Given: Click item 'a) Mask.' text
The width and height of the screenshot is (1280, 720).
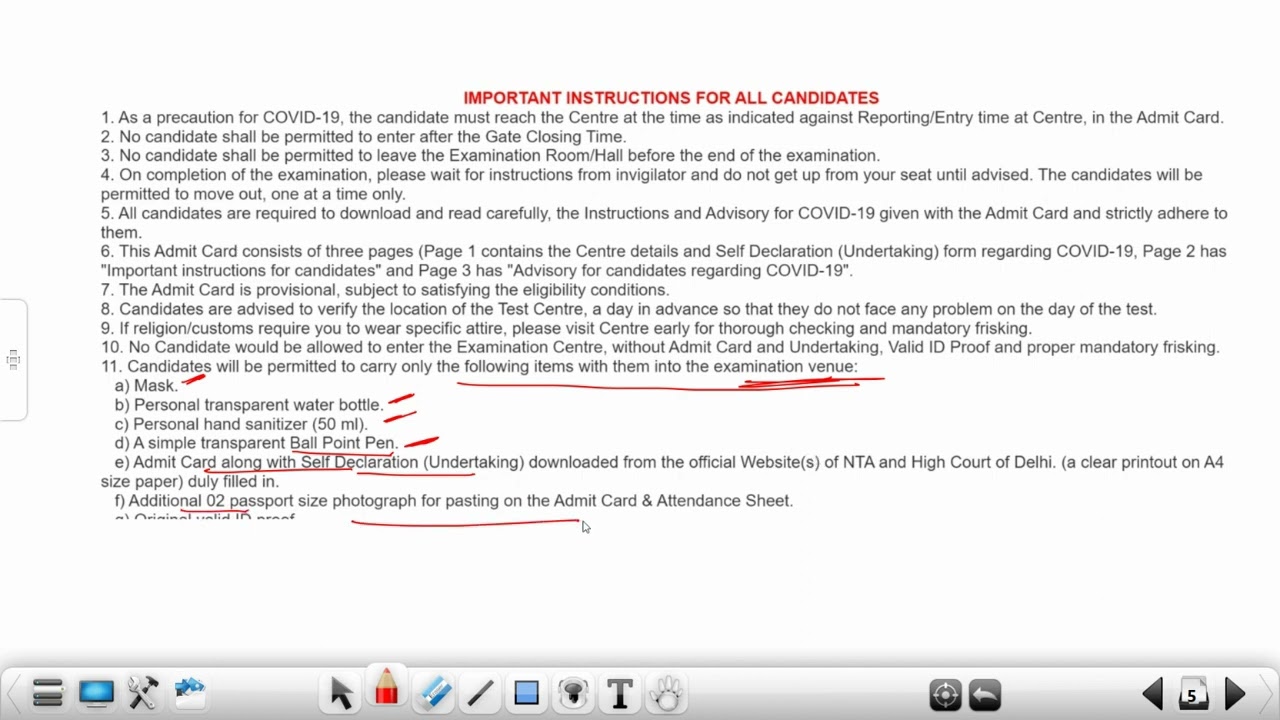Looking at the screenshot, I should (146, 386).
